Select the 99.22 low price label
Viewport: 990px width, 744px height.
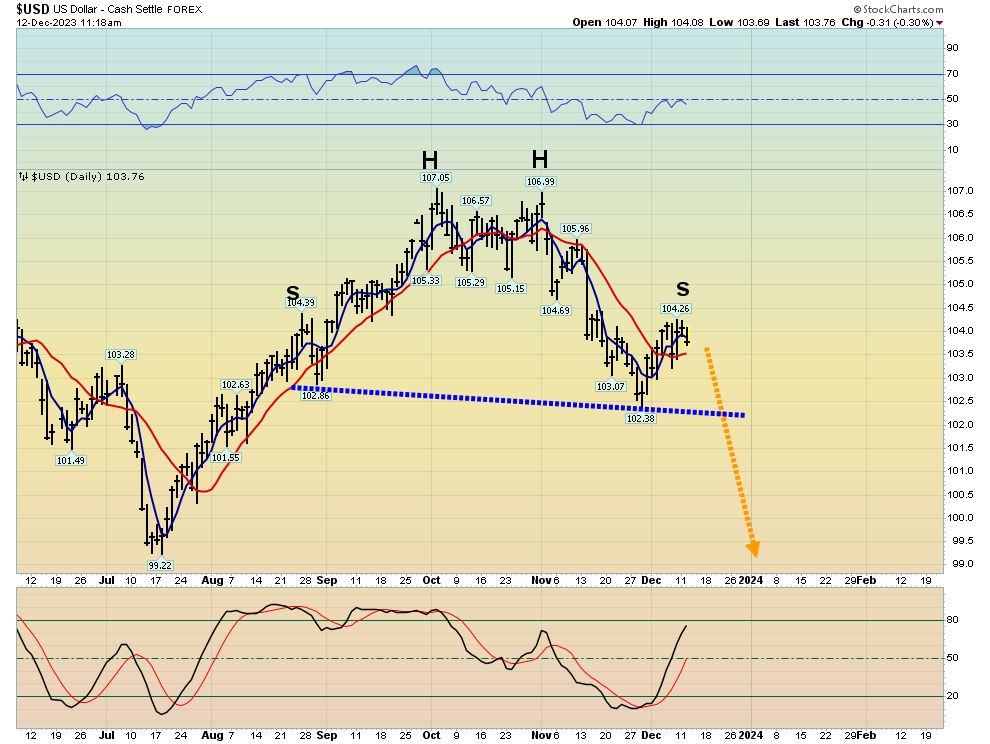(161, 565)
